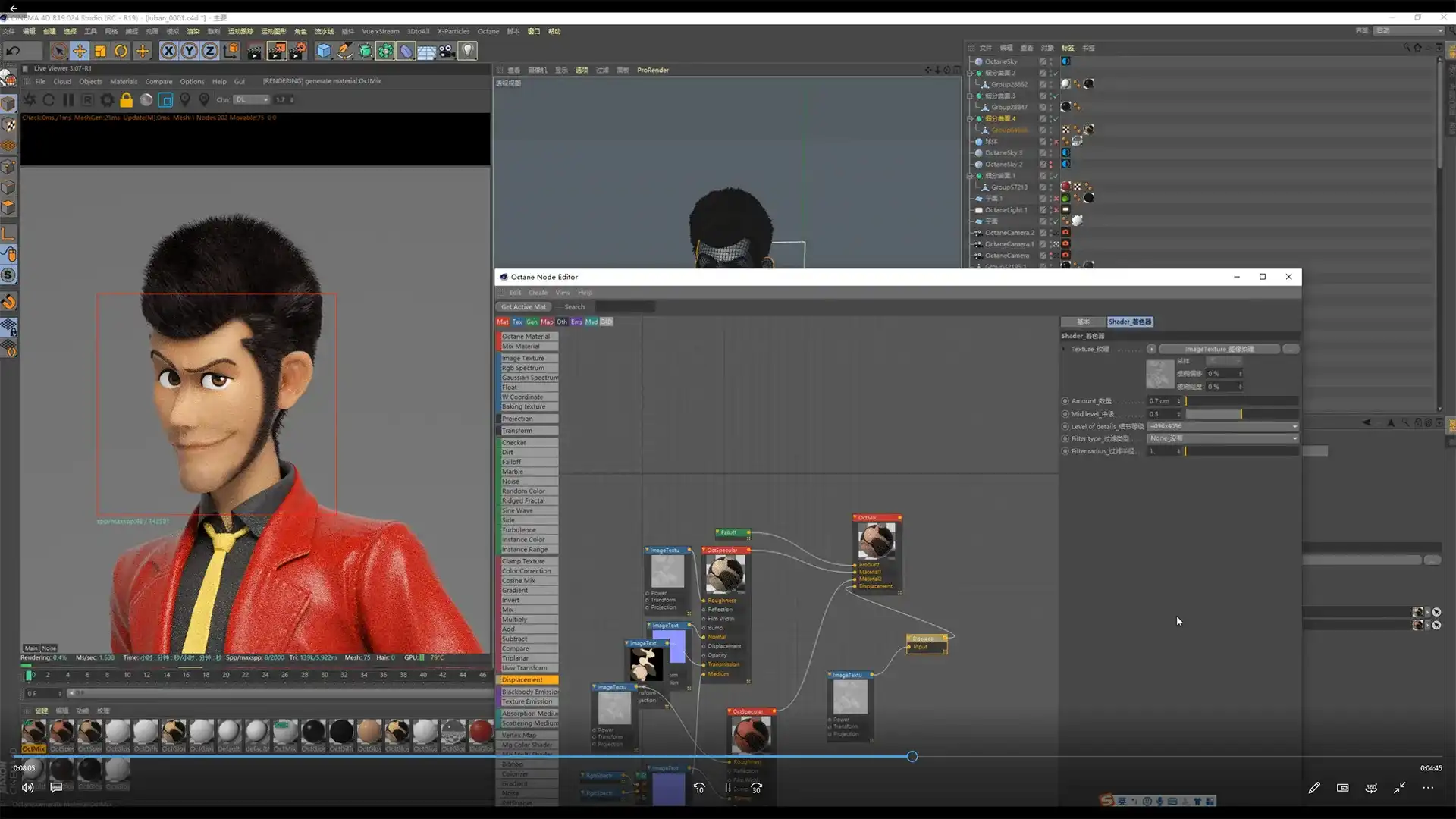
Task: Click the yellow lock resolution icon
Action: (x=127, y=99)
